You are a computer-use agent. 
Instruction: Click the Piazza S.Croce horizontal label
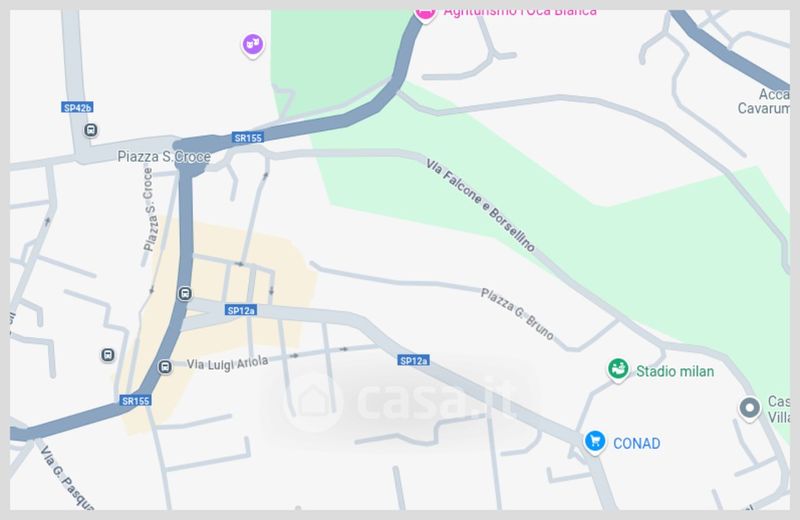(164, 157)
